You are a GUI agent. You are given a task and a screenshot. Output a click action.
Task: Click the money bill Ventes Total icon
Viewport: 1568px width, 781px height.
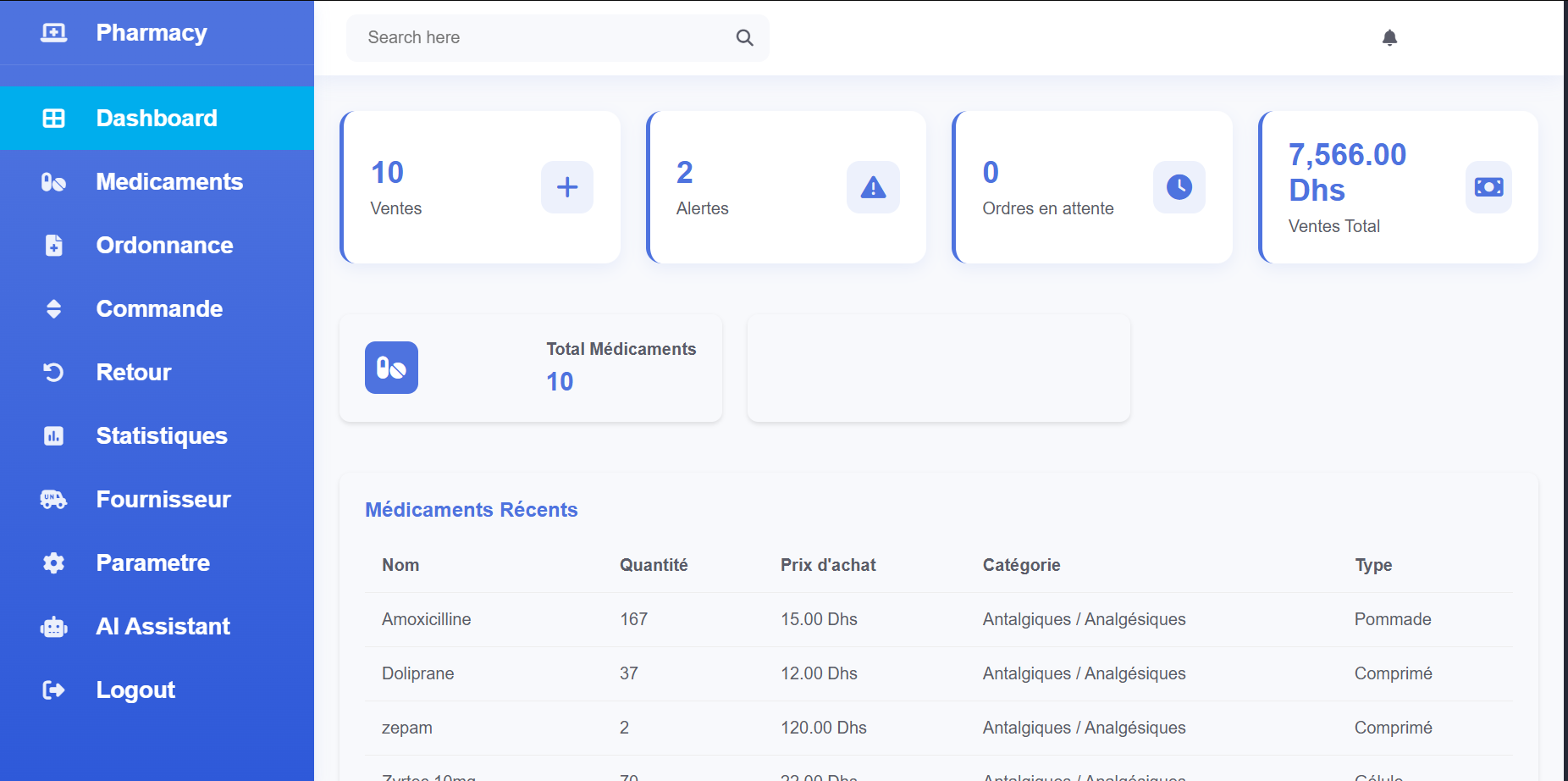pyautogui.click(x=1488, y=187)
